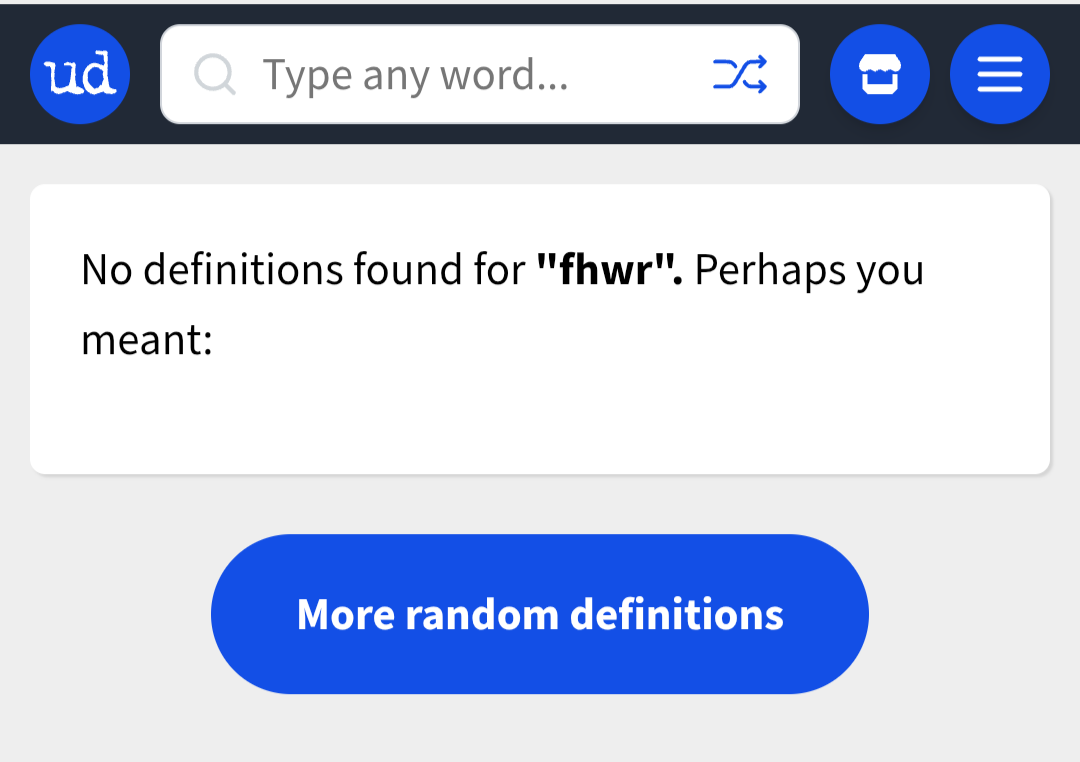Screen dimensions: 1080x762
Task: Click the white no-results message card
Action: (540, 420)
